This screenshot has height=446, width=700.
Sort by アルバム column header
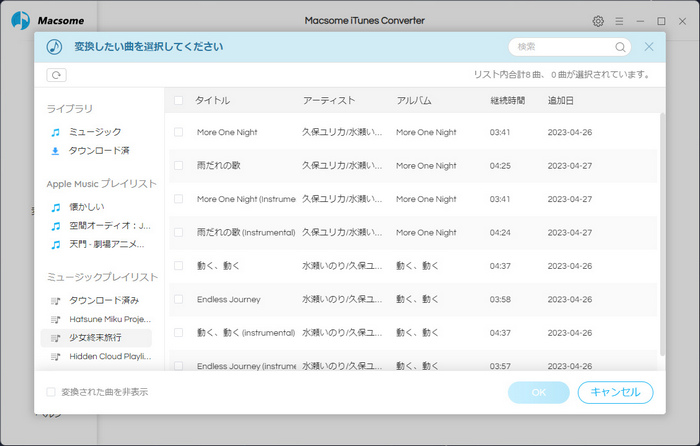414,100
